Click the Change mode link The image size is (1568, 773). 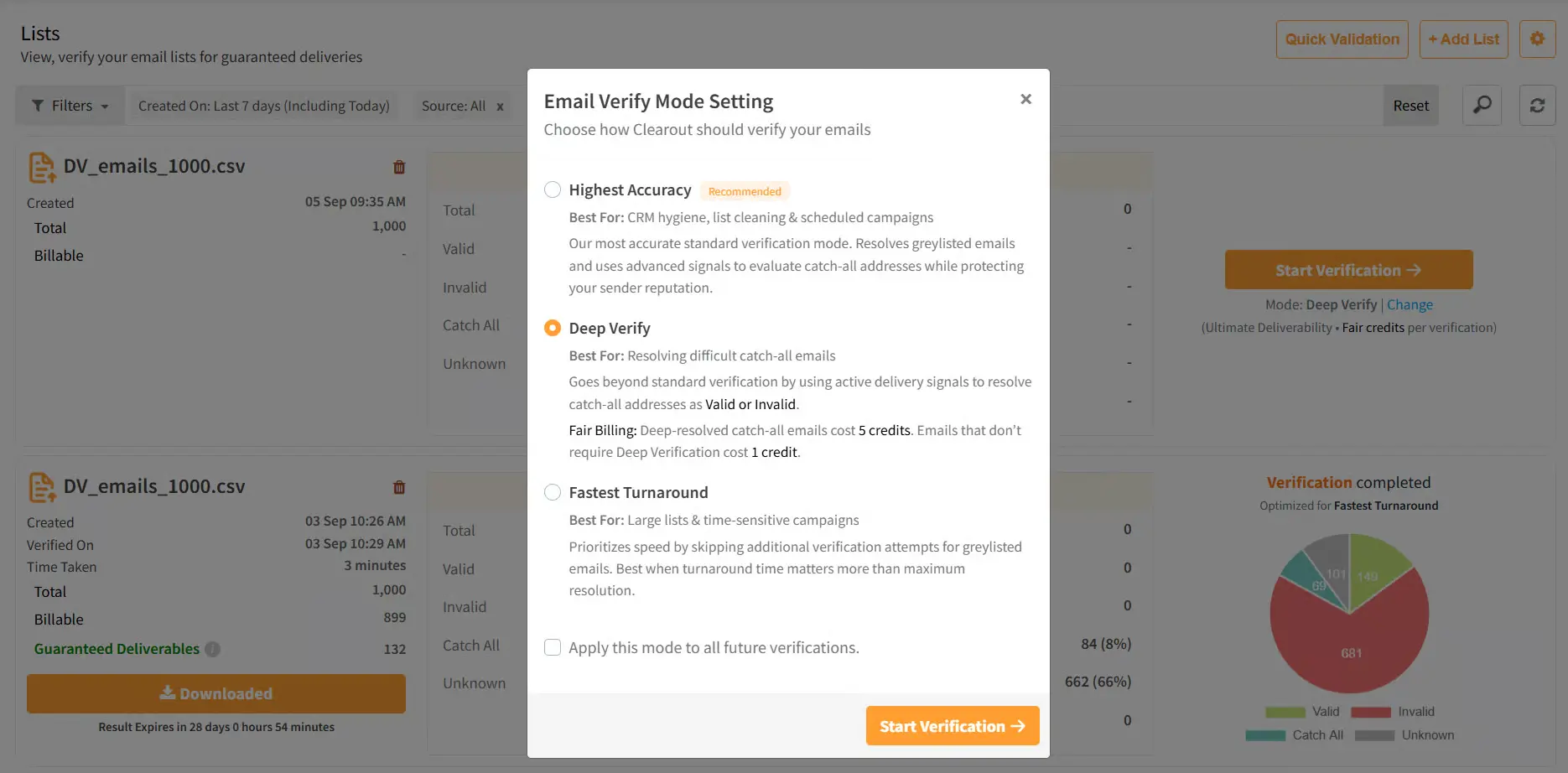(x=1410, y=304)
